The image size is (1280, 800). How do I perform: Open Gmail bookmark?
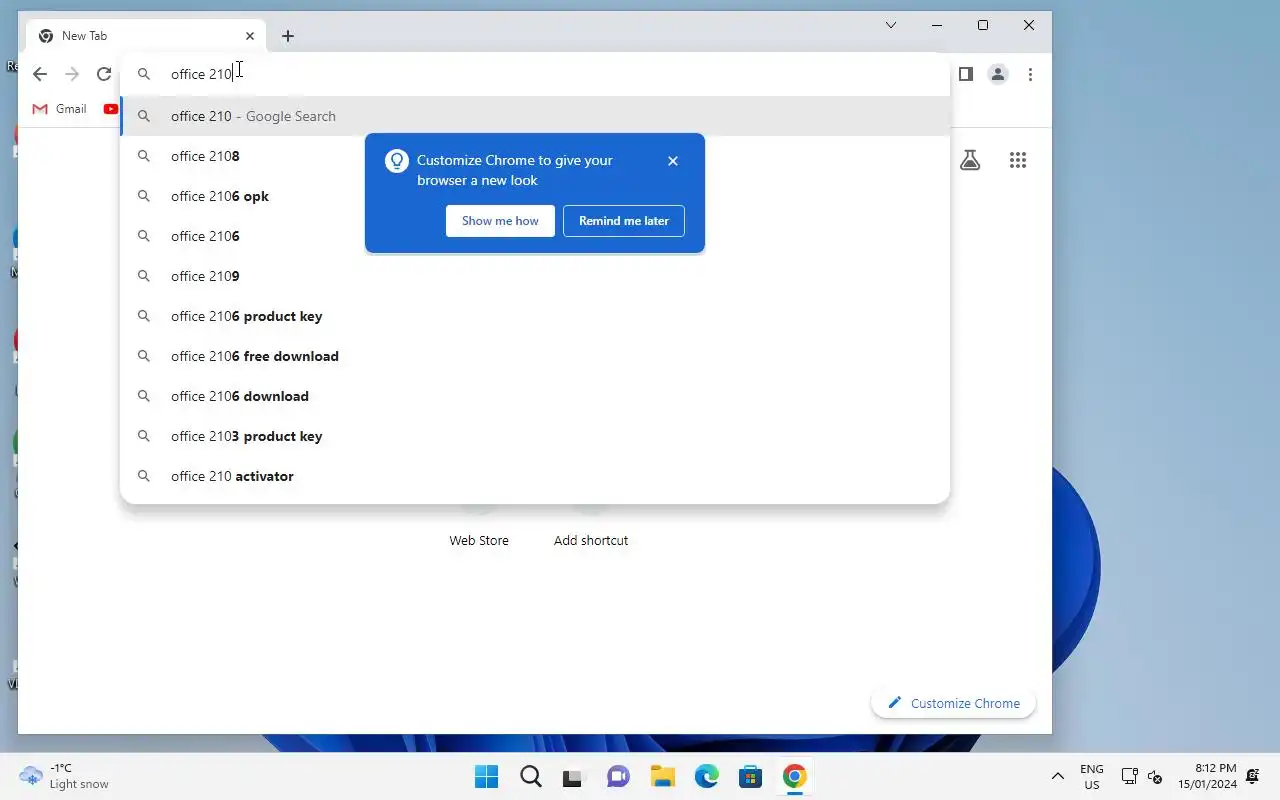(60, 109)
